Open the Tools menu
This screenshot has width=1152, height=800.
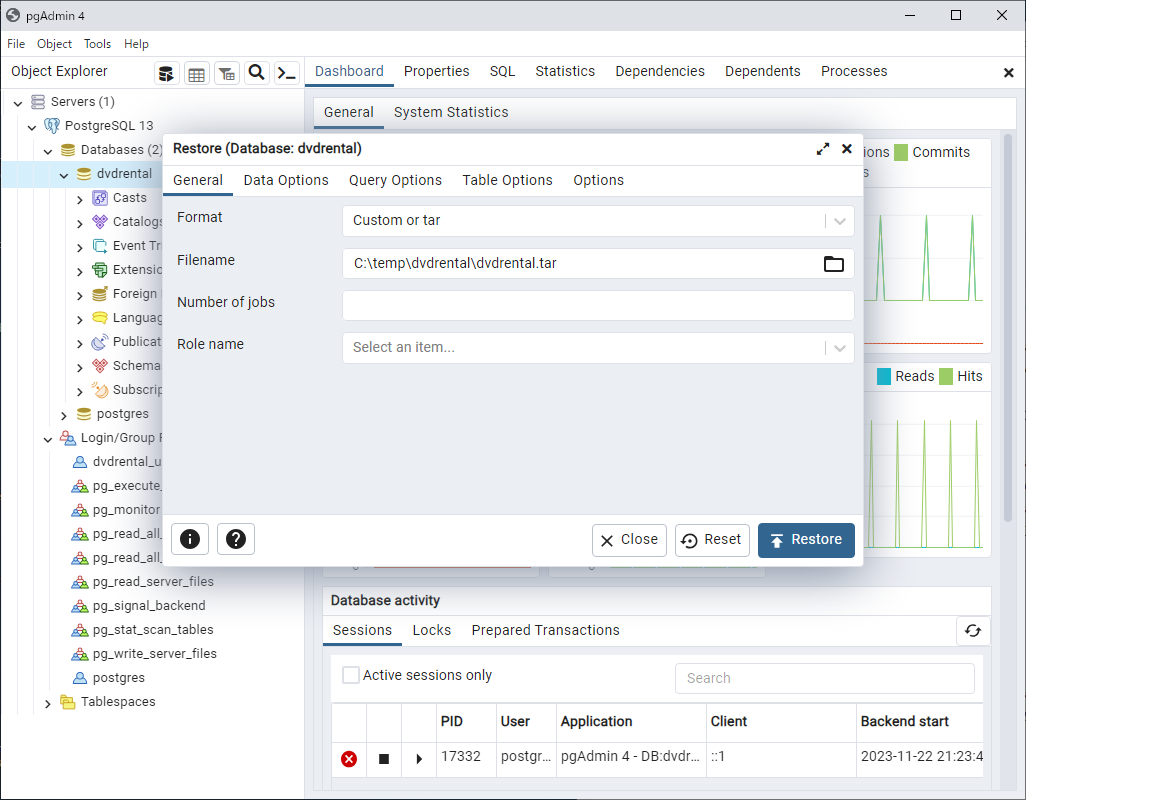point(97,44)
